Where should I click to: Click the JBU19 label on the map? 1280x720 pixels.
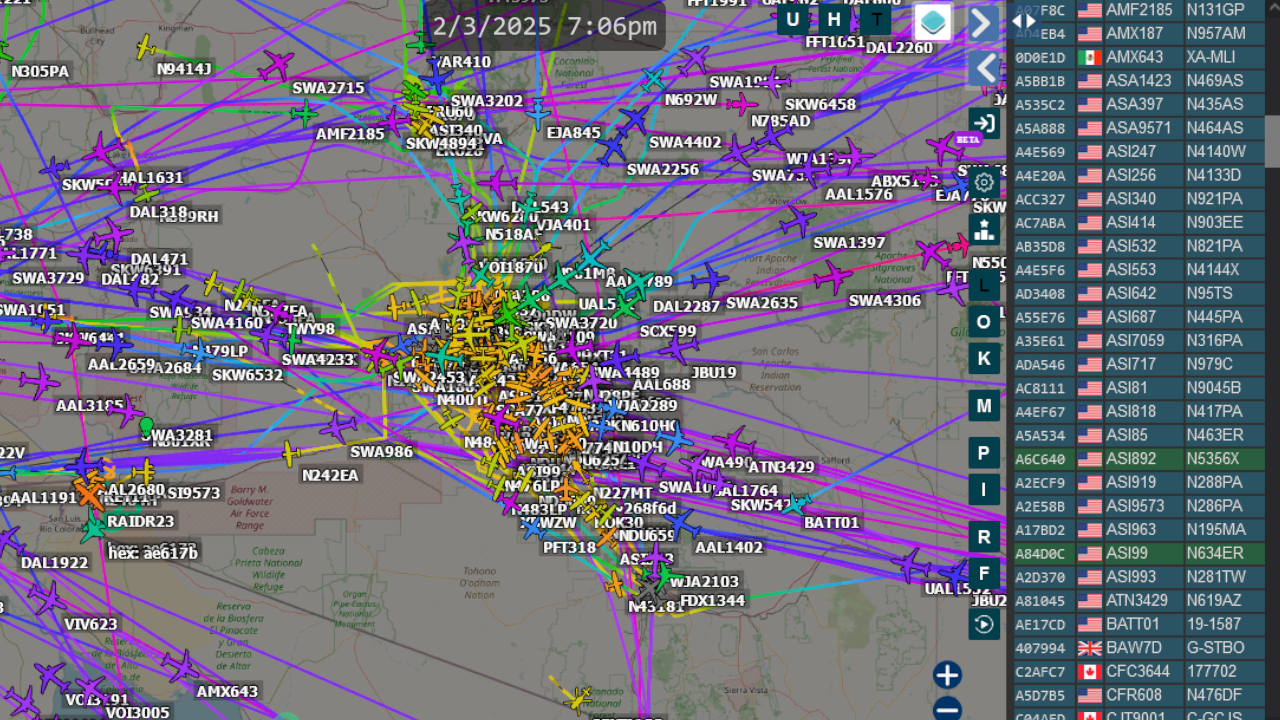714,373
